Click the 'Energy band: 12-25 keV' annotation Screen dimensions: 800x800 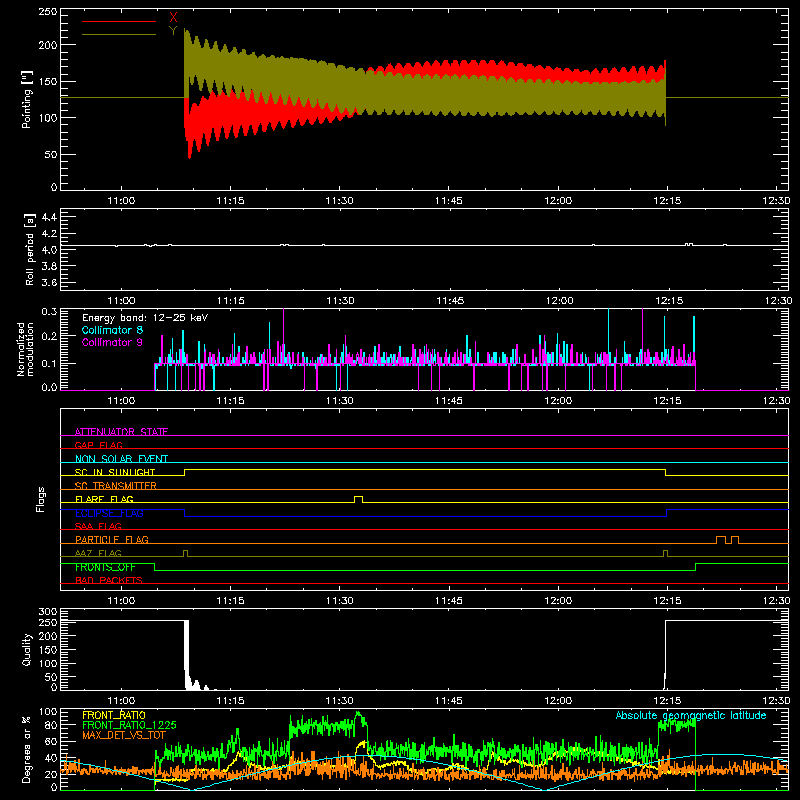145,318
